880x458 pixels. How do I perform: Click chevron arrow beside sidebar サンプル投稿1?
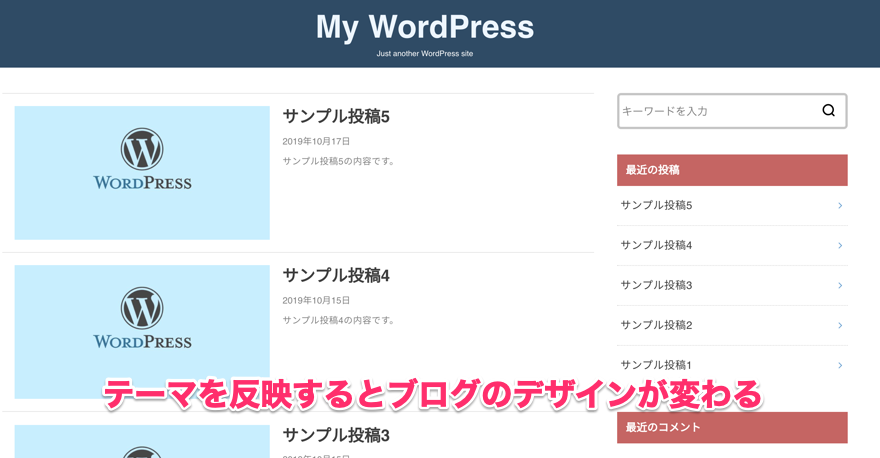[x=840, y=365]
